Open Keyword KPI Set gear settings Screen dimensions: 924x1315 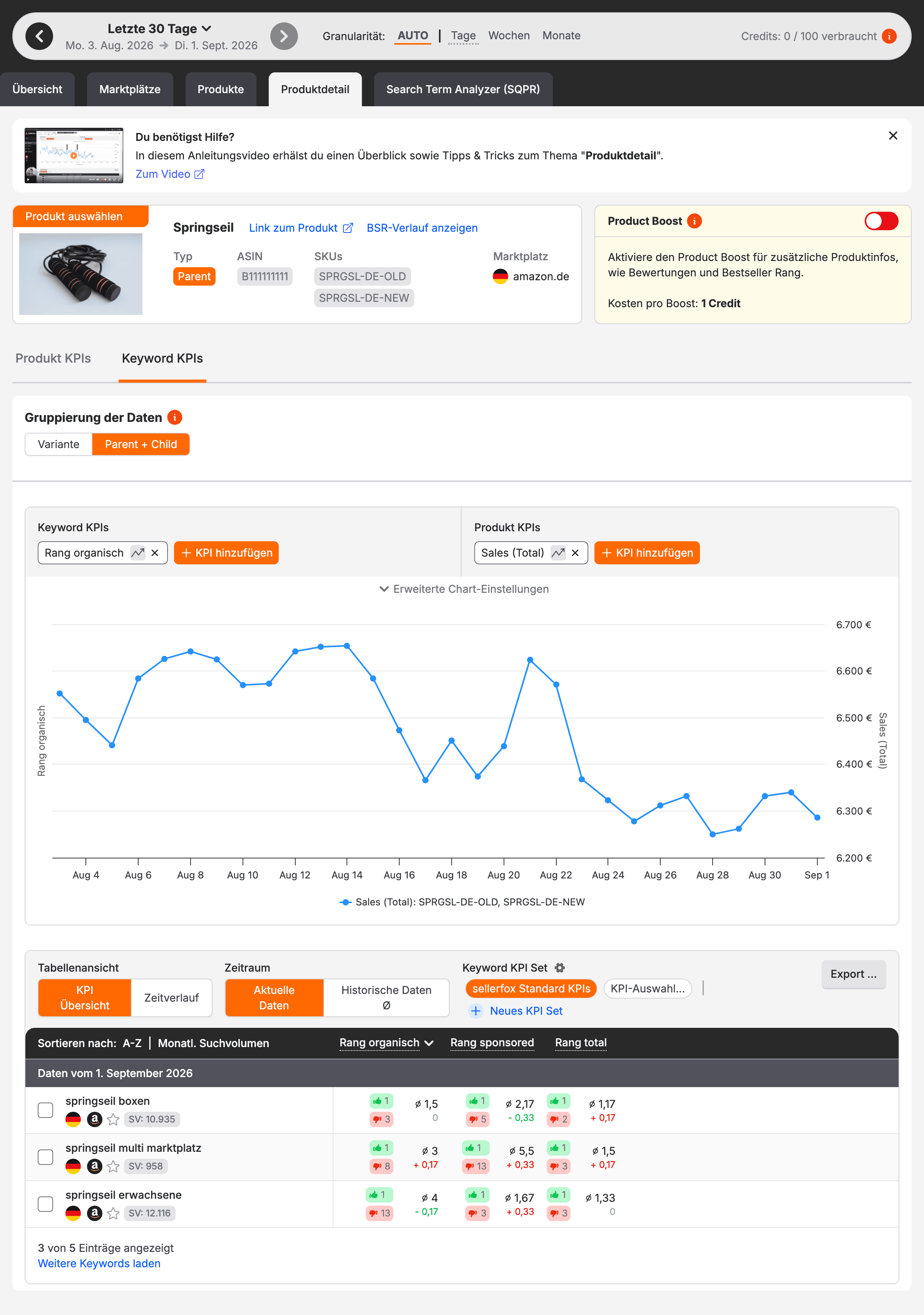click(560, 968)
